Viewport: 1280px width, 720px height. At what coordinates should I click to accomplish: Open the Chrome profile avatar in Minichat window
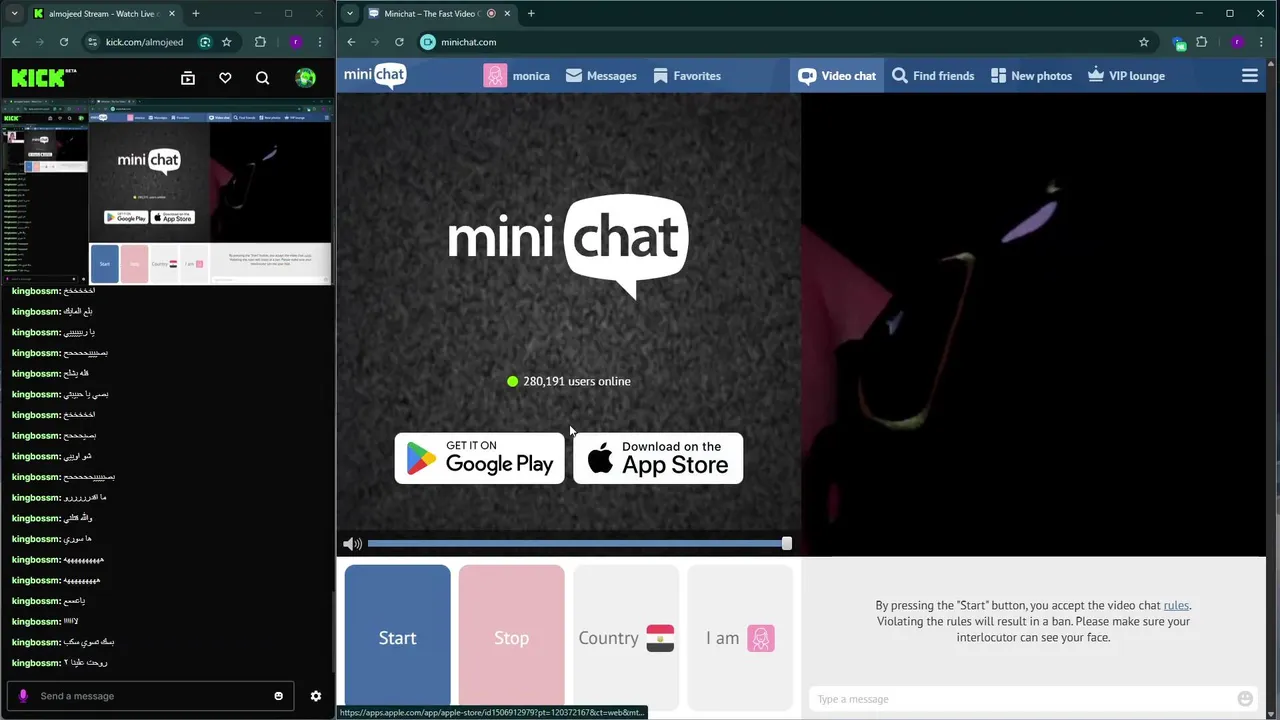coord(1237,42)
